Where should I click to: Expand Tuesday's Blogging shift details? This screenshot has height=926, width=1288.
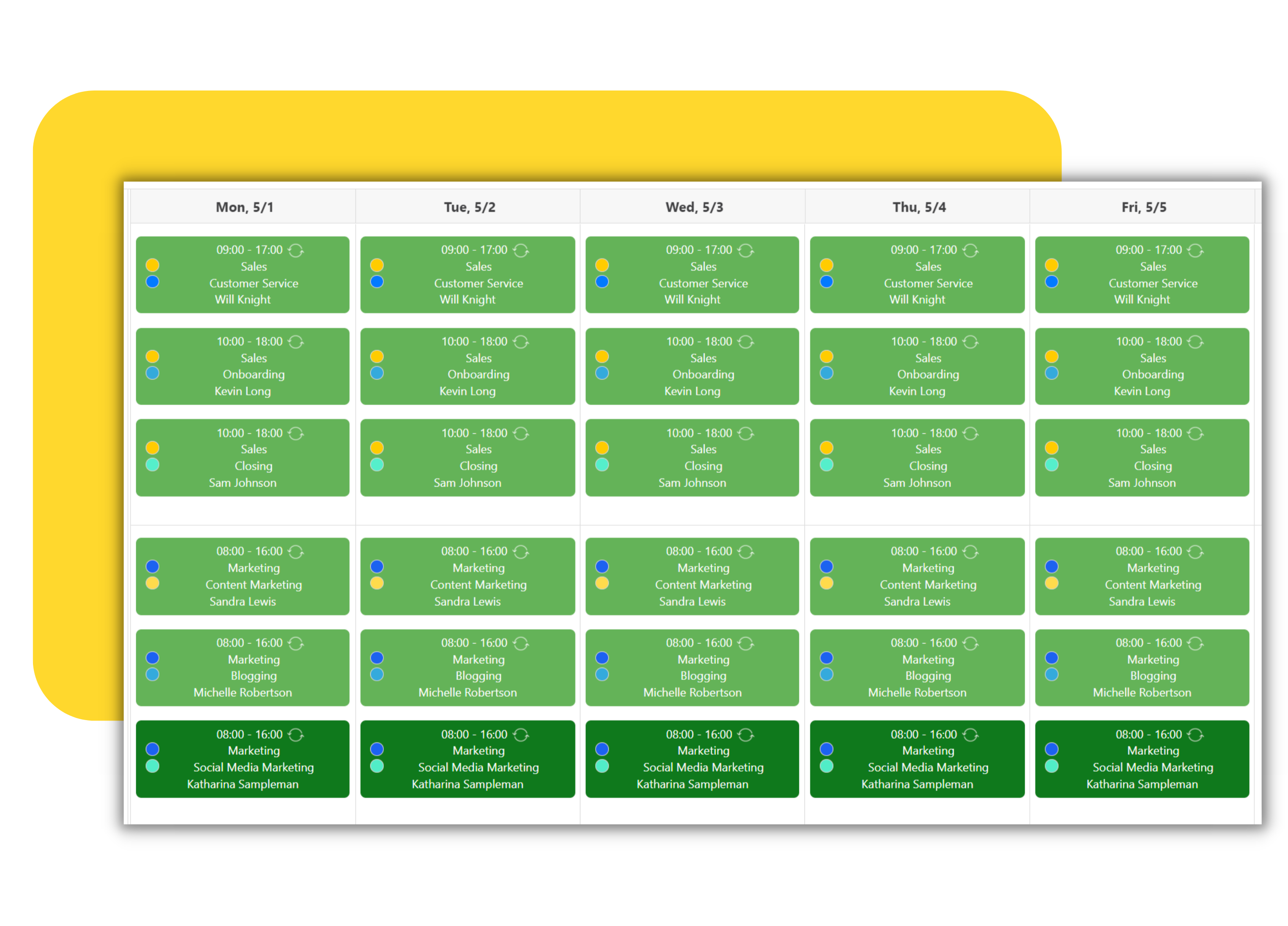[467, 668]
